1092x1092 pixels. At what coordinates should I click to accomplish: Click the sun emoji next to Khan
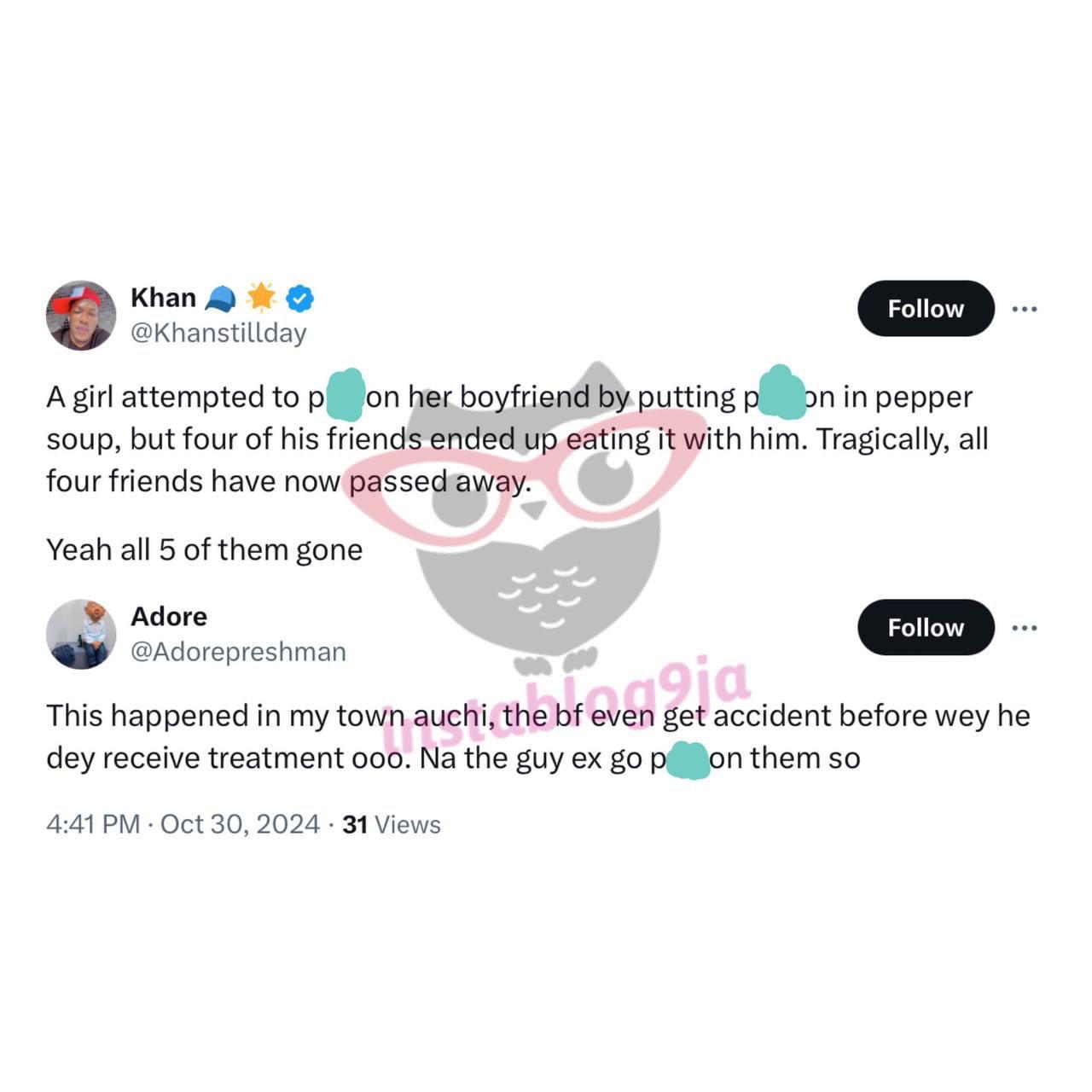(x=261, y=297)
